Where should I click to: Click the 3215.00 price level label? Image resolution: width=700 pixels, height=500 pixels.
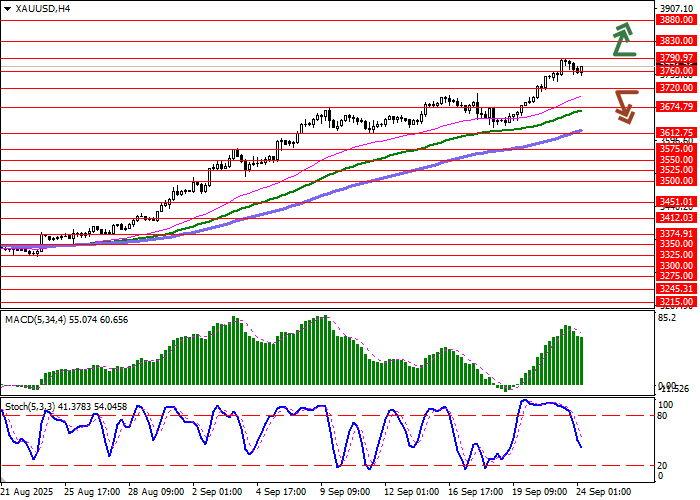pyautogui.click(x=676, y=300)
